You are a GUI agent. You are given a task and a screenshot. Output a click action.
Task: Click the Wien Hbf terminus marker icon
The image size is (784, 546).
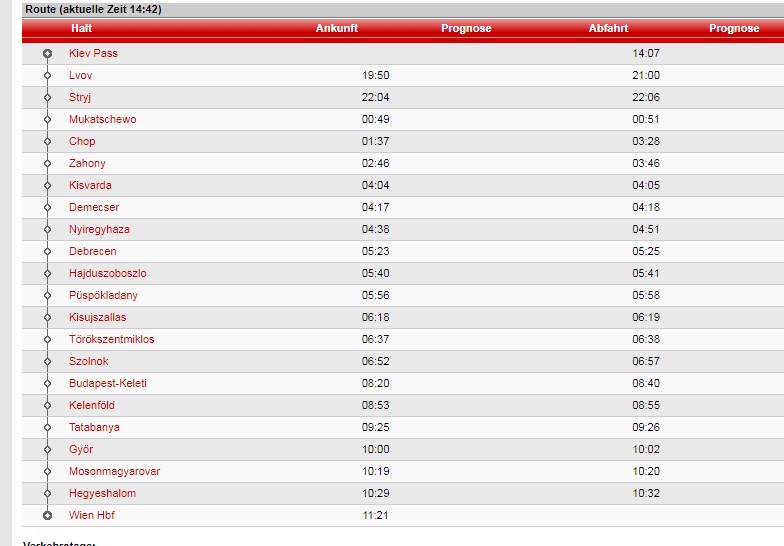click(47, 515)
